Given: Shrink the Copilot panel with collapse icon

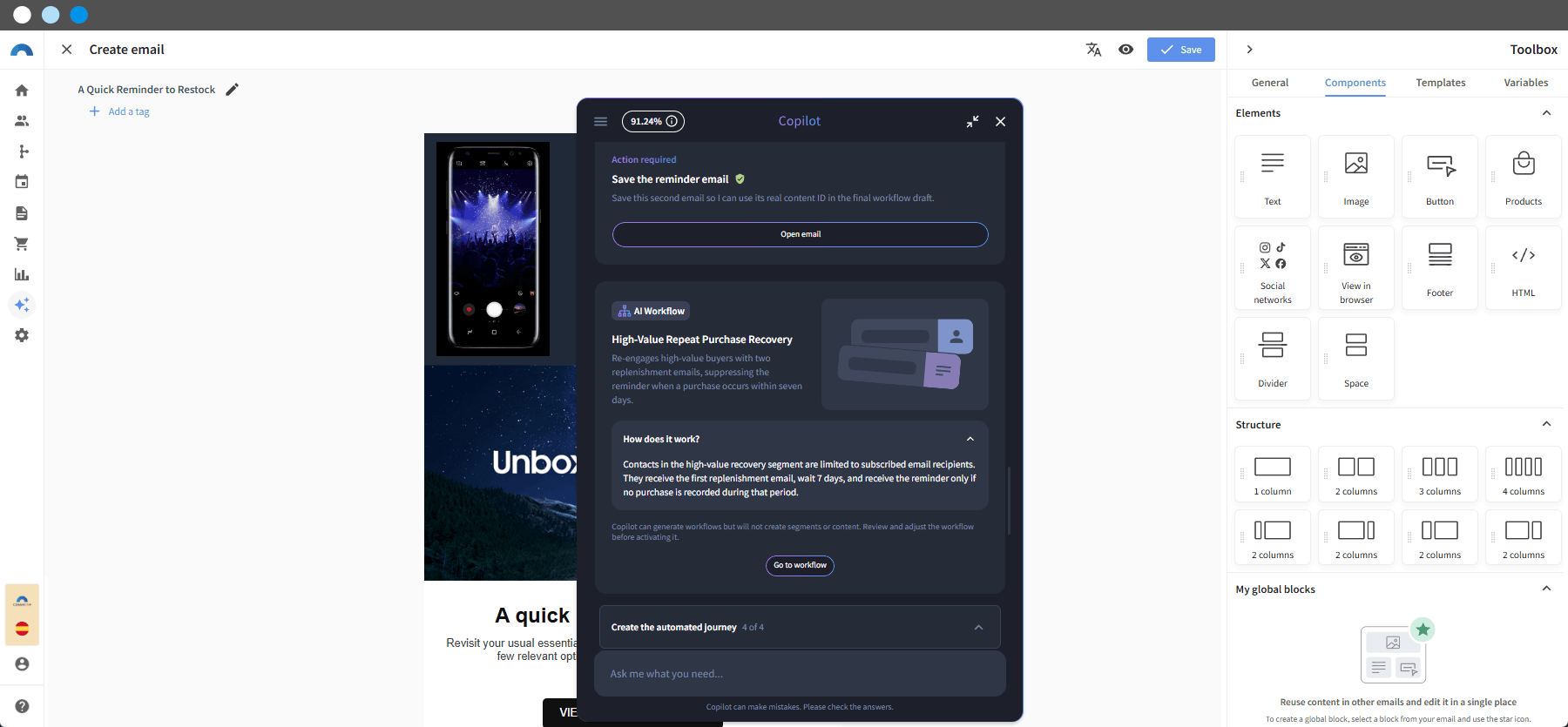Looking at the screenshot, I should click(x=972, y=121).
